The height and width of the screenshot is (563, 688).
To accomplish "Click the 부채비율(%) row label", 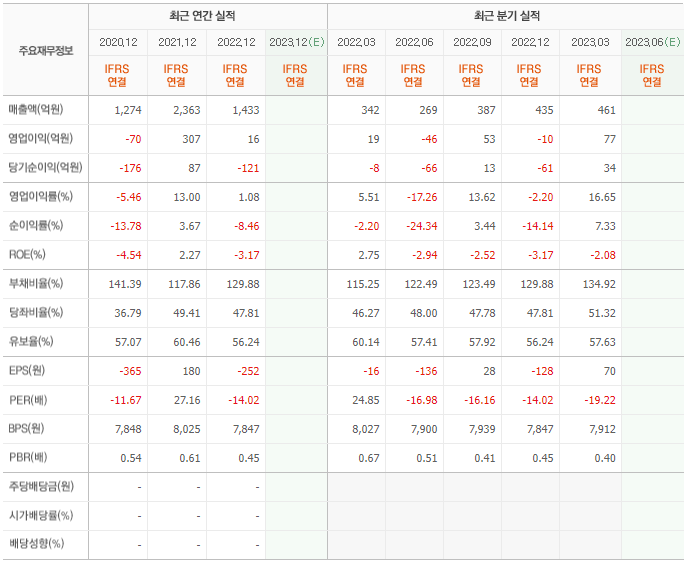I will (36, 283).
